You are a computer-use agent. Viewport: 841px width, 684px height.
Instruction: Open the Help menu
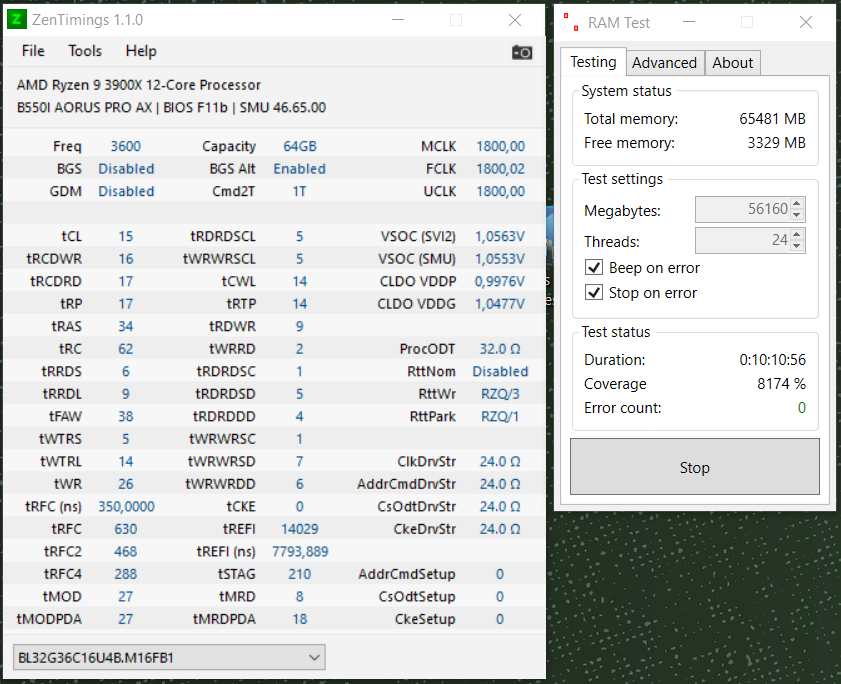pos(141,51)
